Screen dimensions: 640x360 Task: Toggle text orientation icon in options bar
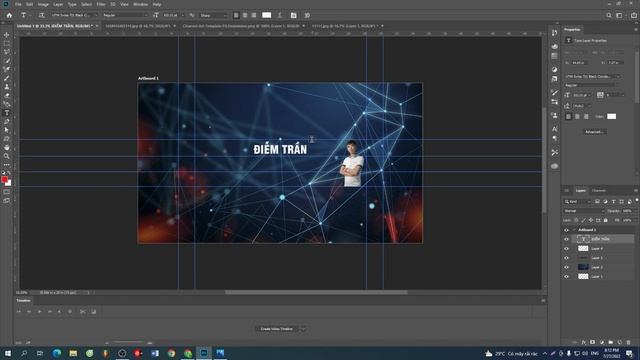point(41,15)
